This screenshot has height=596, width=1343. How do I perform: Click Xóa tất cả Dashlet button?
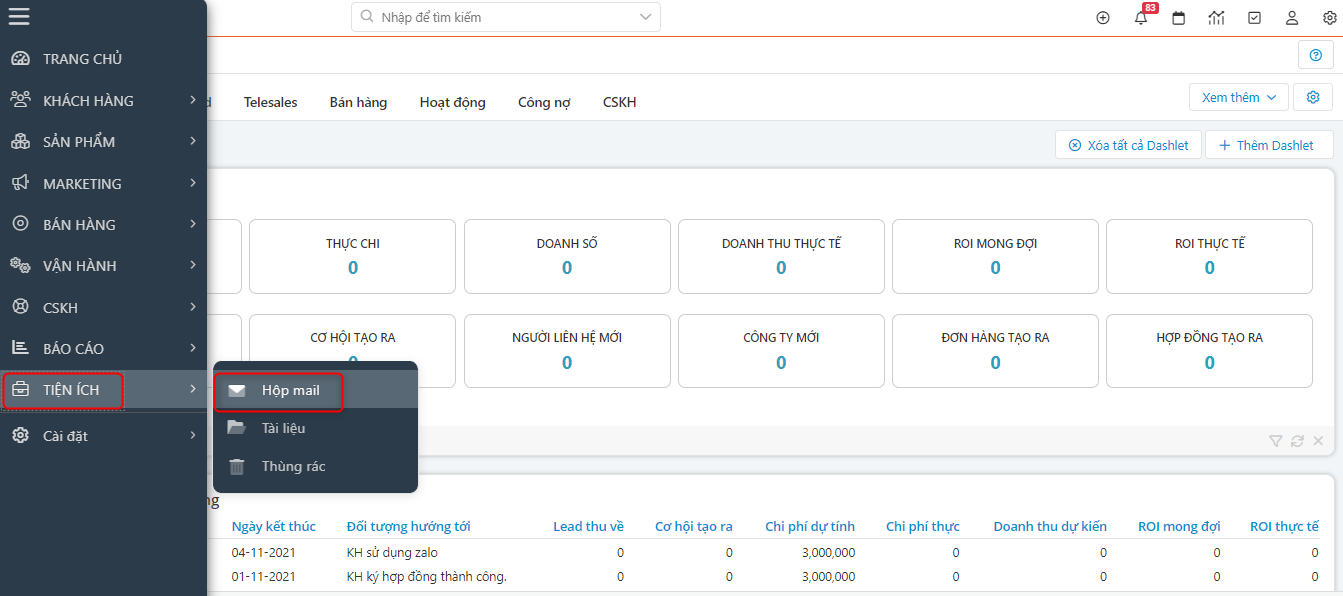pos(1128,145)
